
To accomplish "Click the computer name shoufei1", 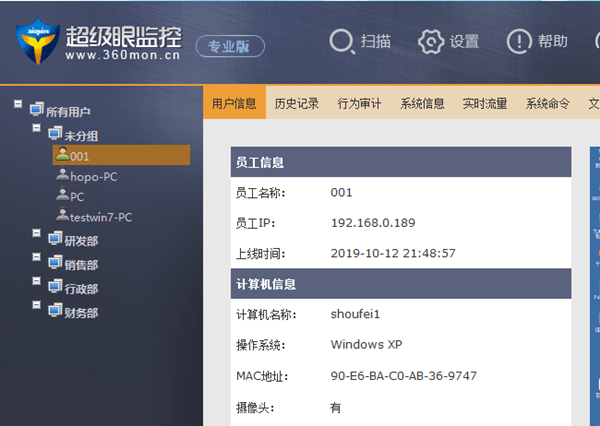I will (x=355, y=314).
